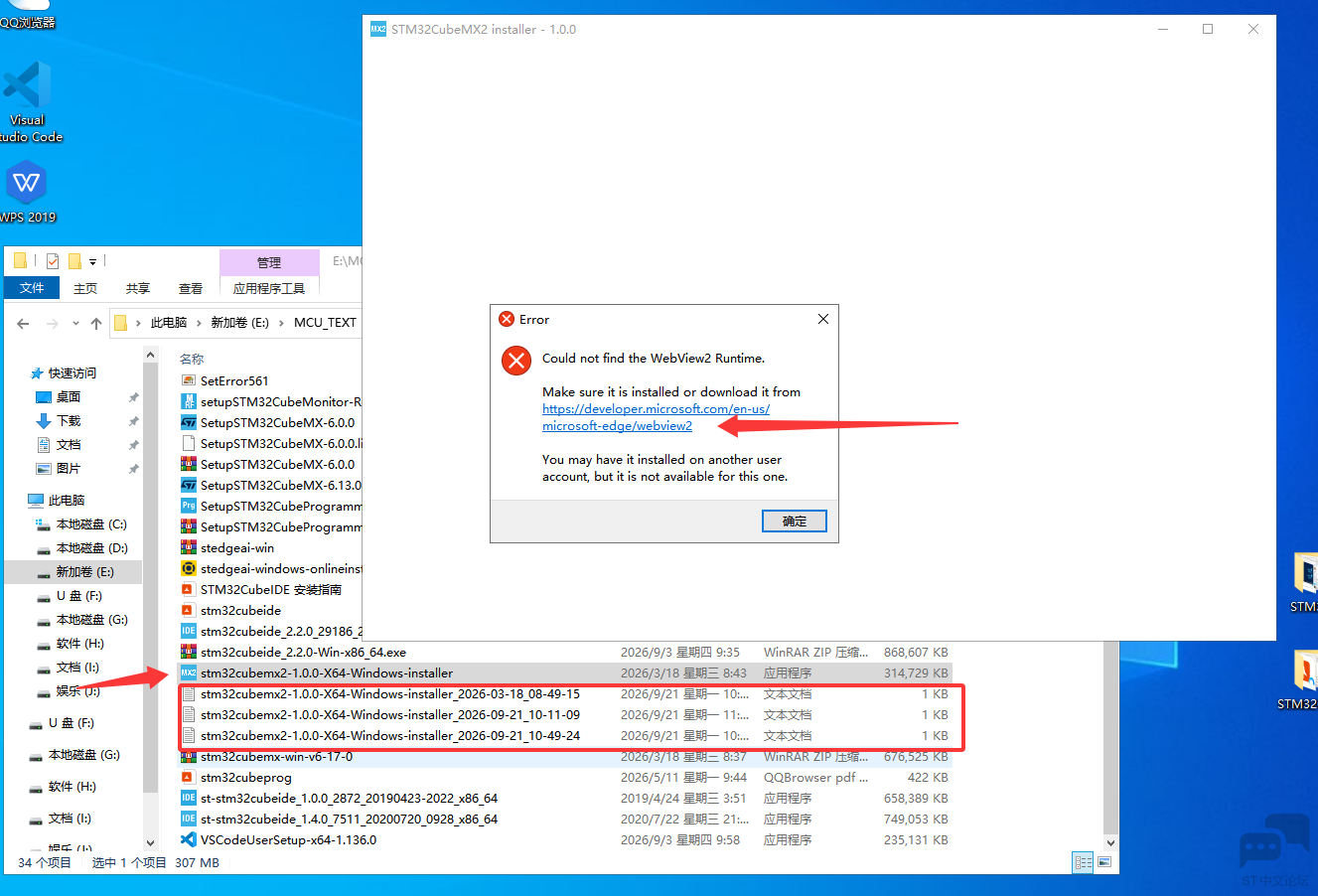The width and height of the screenshot is (1318, 896).
Task: Click the properties checkmark quick access icon
Action: [53, 261]
